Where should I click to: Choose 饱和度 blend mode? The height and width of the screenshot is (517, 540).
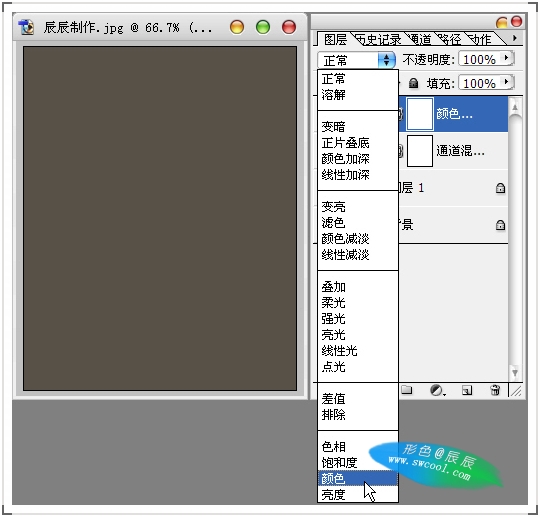pos(357,462)
